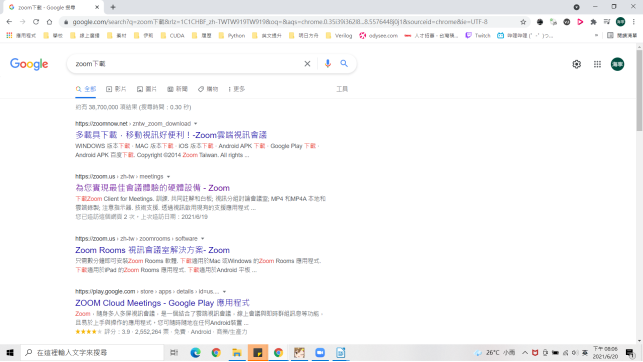Switch to the Videos search tab
The image size is (643, 362).
116,89
